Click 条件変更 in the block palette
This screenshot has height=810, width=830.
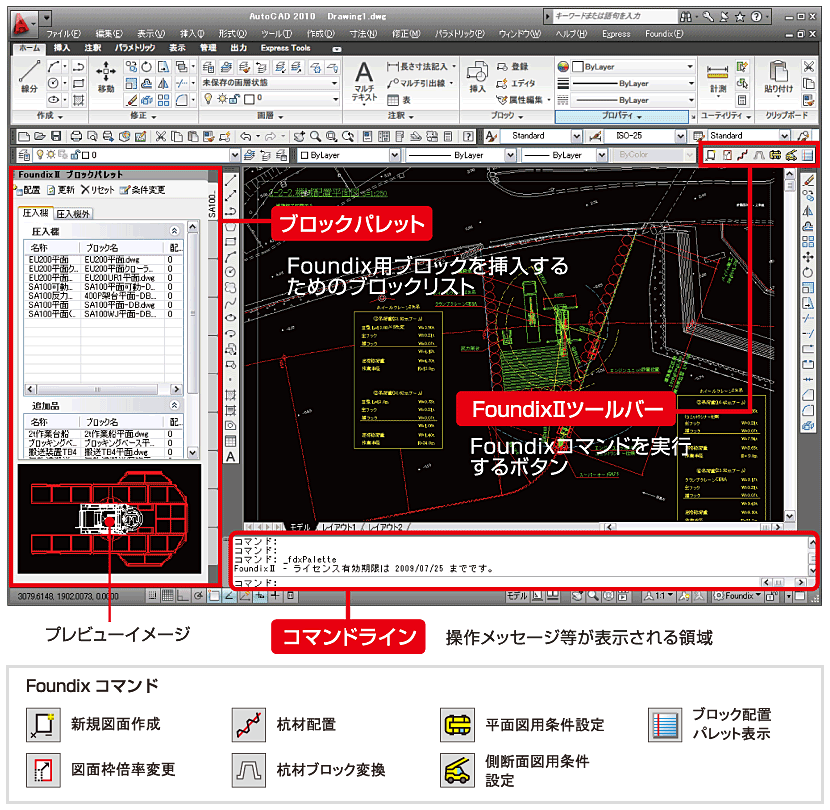(x=143, y=190)
